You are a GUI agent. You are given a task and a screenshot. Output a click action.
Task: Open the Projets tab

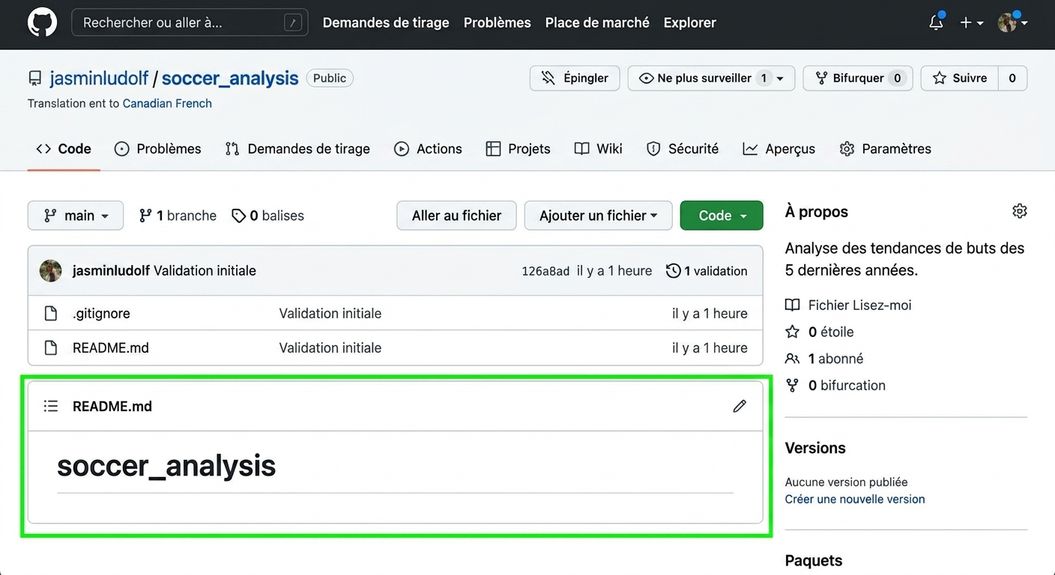point(518,149)
